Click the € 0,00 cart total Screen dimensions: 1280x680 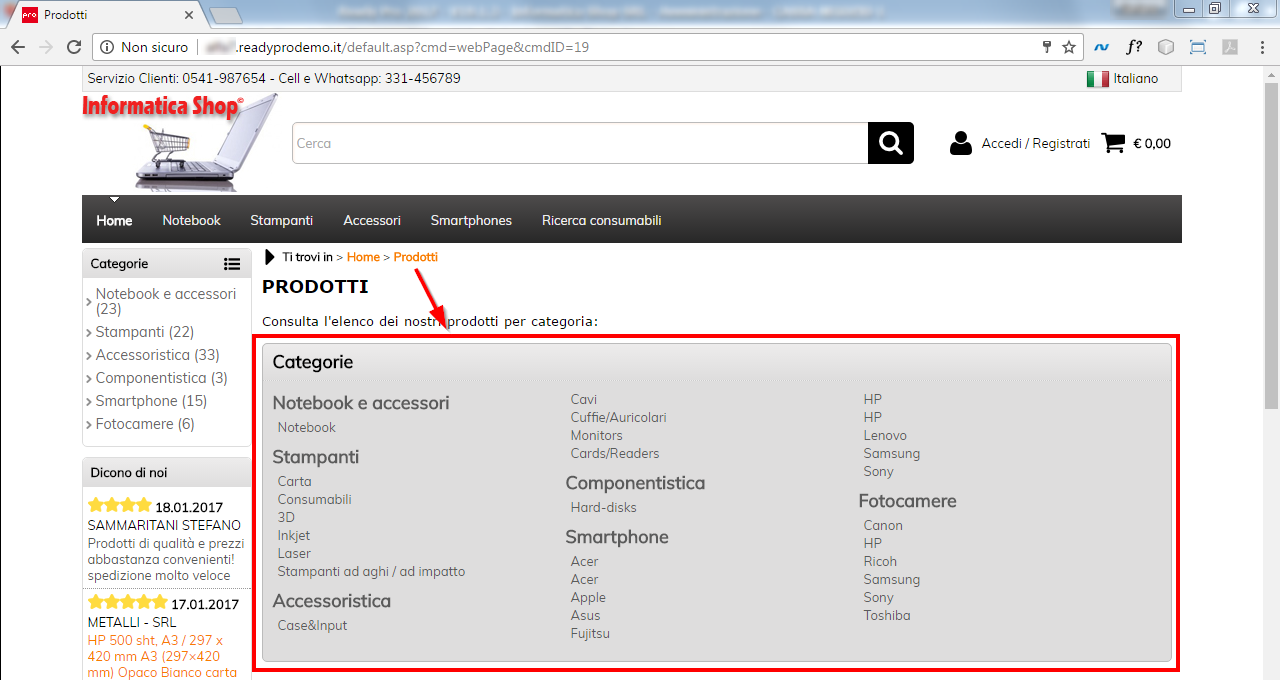pos(1152,143)
